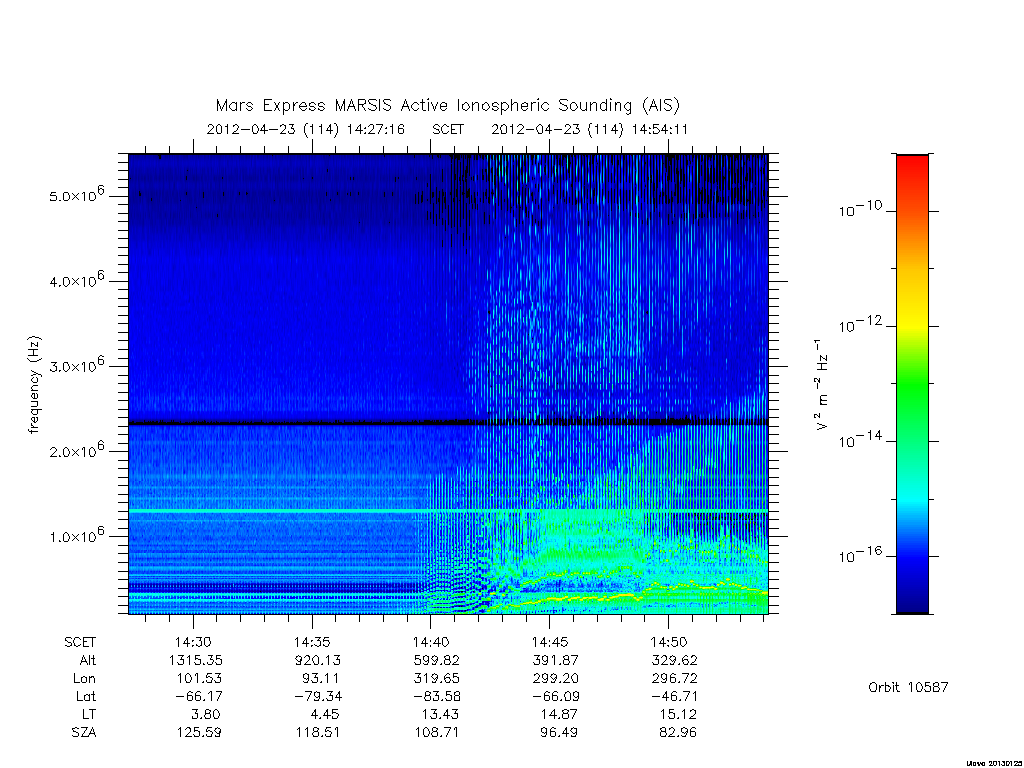Click the SZA value 82.96
Image resolution: width=1024 pixels, height=768 pixels.
pyautogui.click(x=678, y=732)
